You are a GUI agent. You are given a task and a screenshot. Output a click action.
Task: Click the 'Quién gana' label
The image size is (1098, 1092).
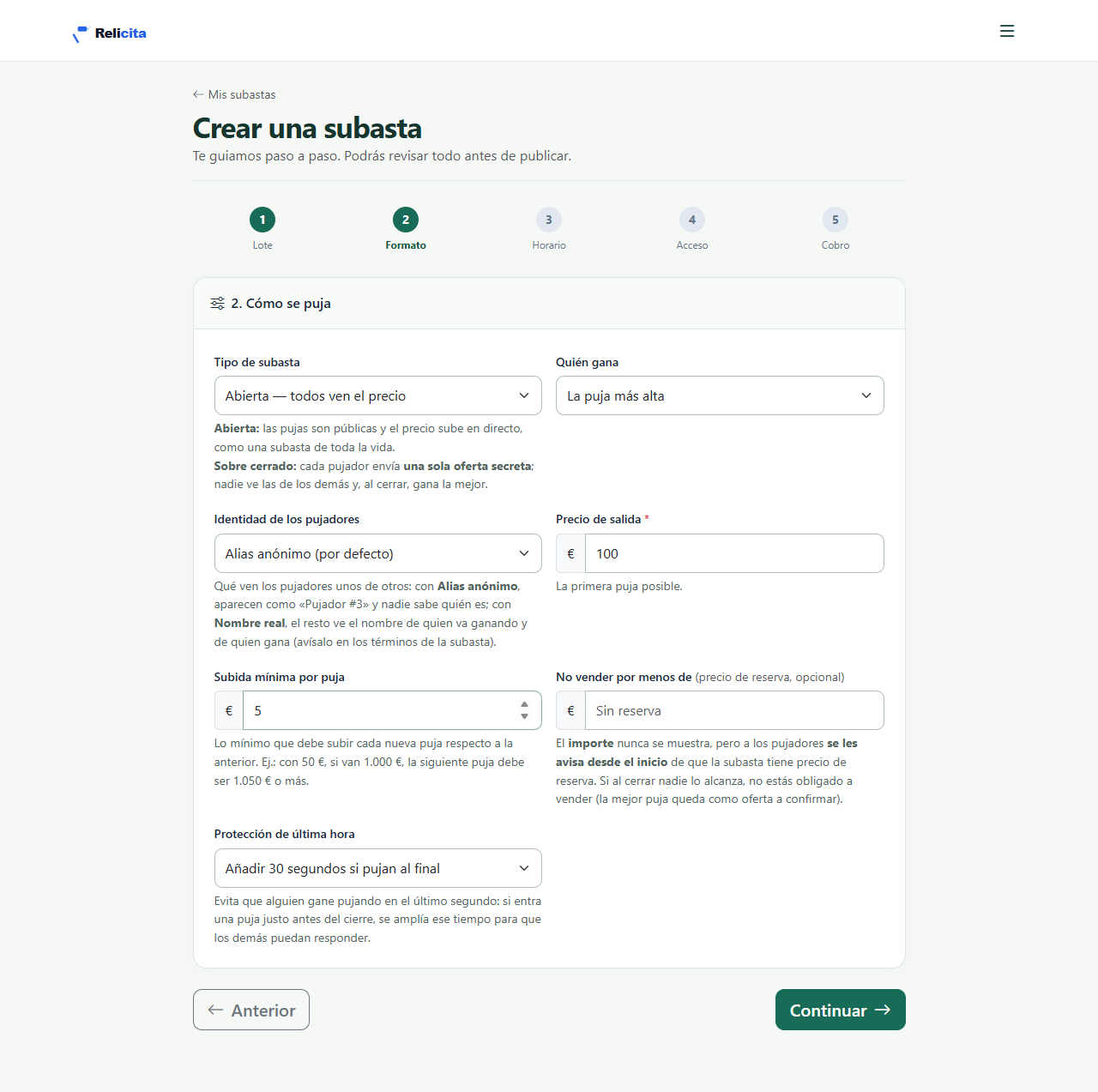click(x=587, y=362)
